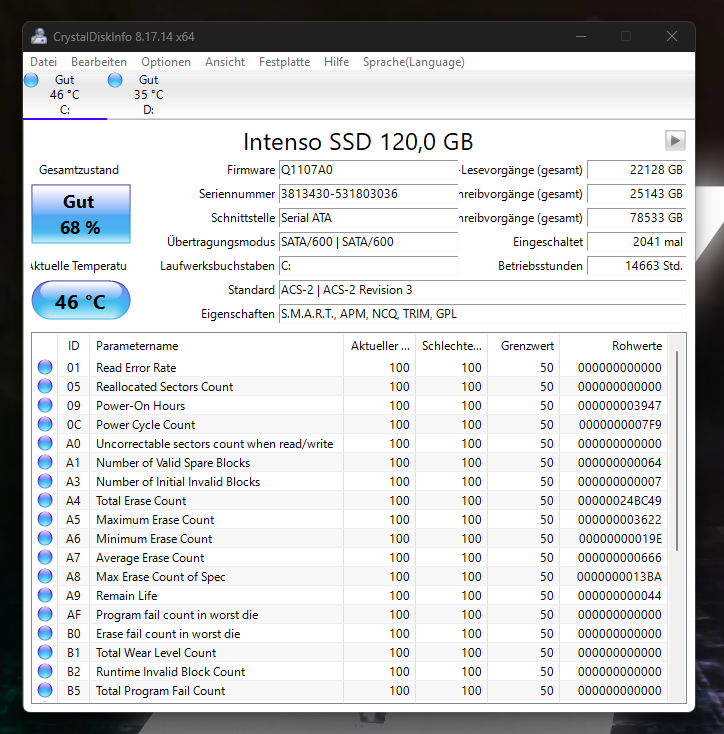Open the Sprache(Language) menu
724x734 pixels.
click(x=414, y=62)
